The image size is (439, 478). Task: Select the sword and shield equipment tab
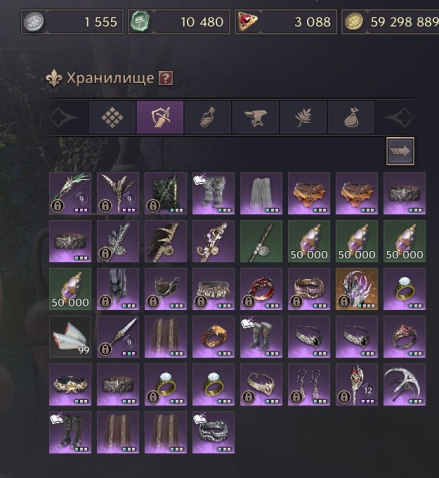click(160, 117)
